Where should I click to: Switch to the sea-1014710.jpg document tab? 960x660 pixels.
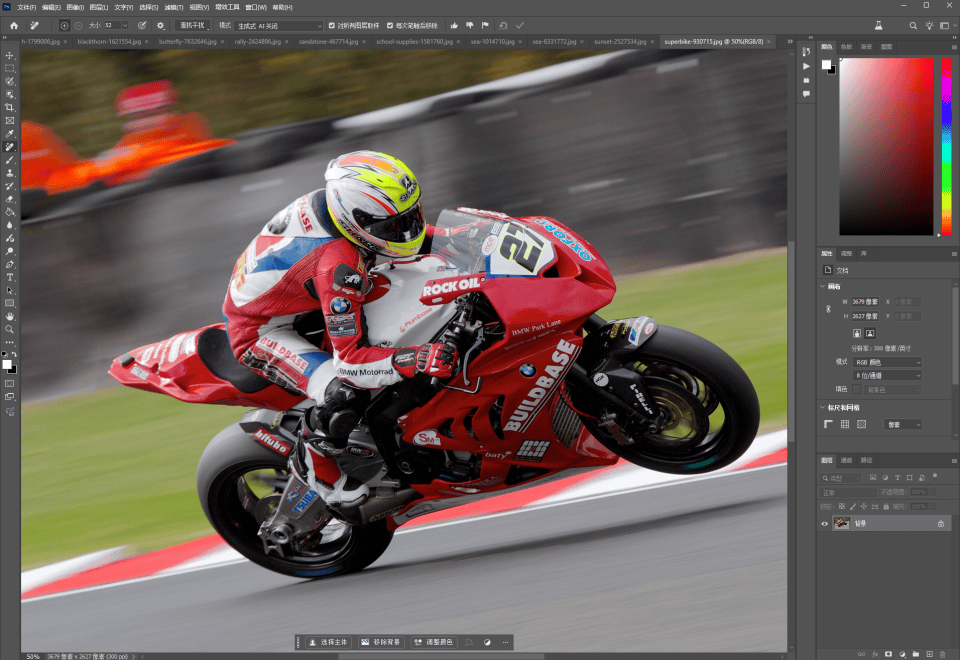[493, 42]
